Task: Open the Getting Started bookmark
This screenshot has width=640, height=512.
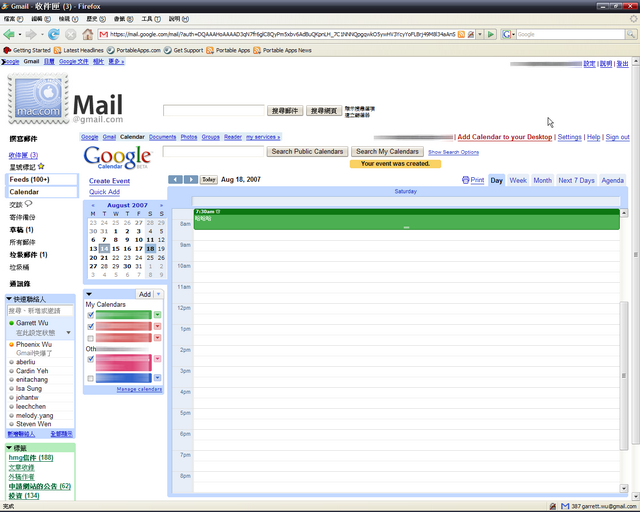Action: click(27, 50)
